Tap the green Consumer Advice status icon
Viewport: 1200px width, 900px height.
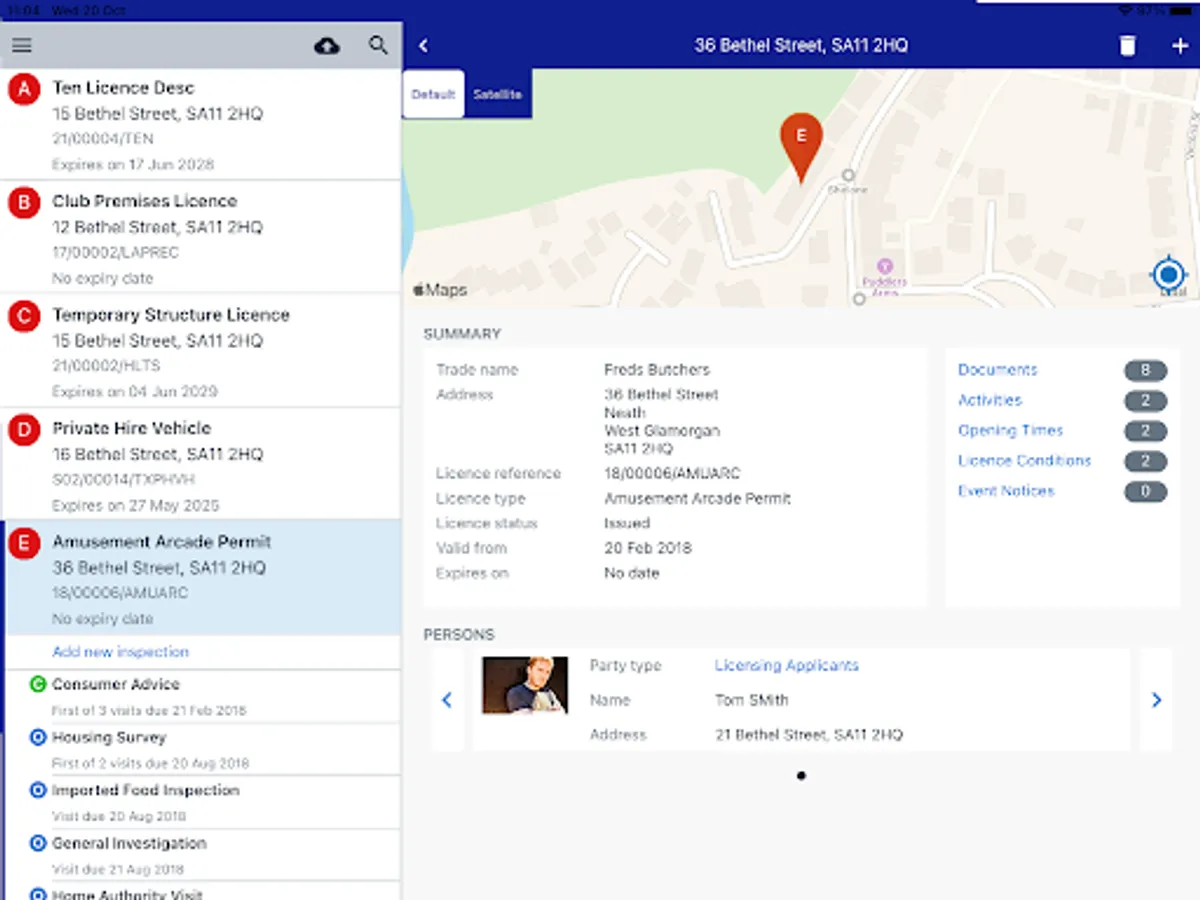click(38, 685)
